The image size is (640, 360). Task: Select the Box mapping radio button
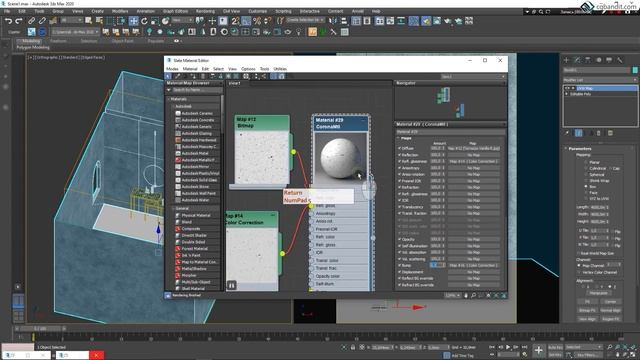(x=586, y=187)
